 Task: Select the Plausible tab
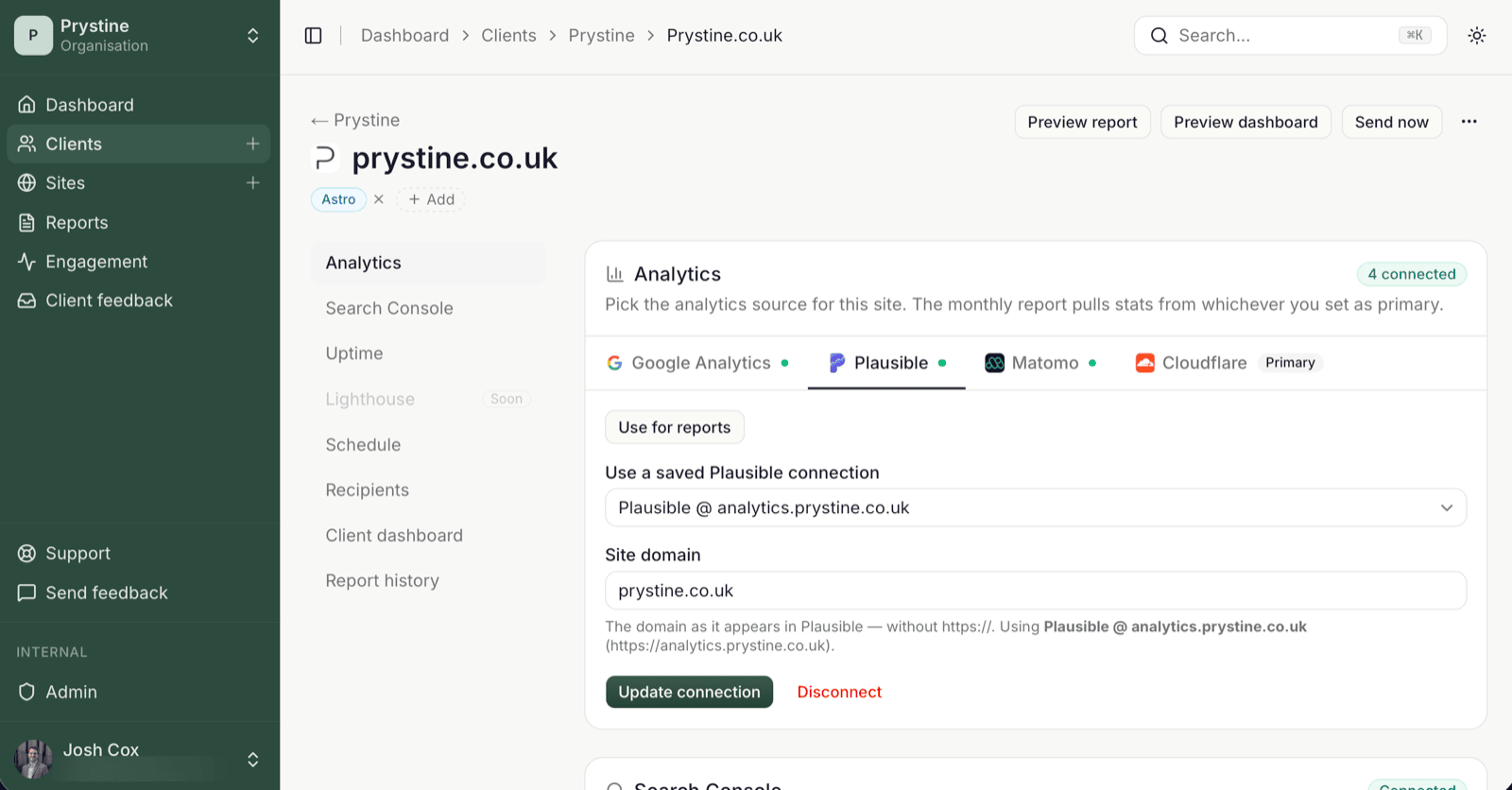[886, 363]
